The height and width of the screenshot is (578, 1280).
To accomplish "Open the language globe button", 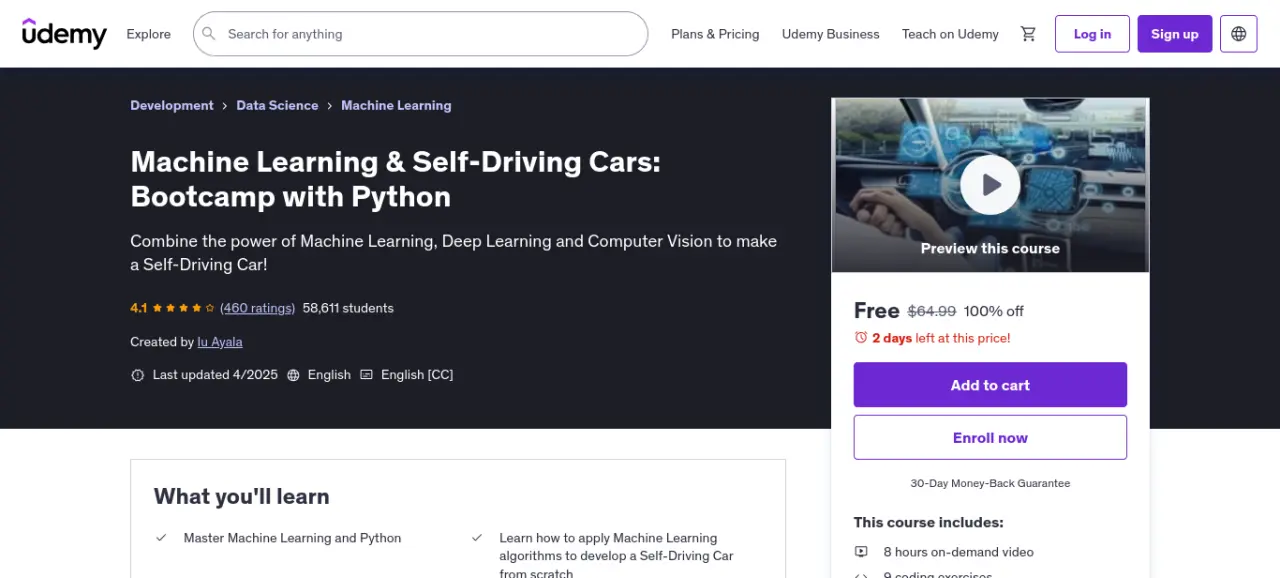I will point(1239,34).
